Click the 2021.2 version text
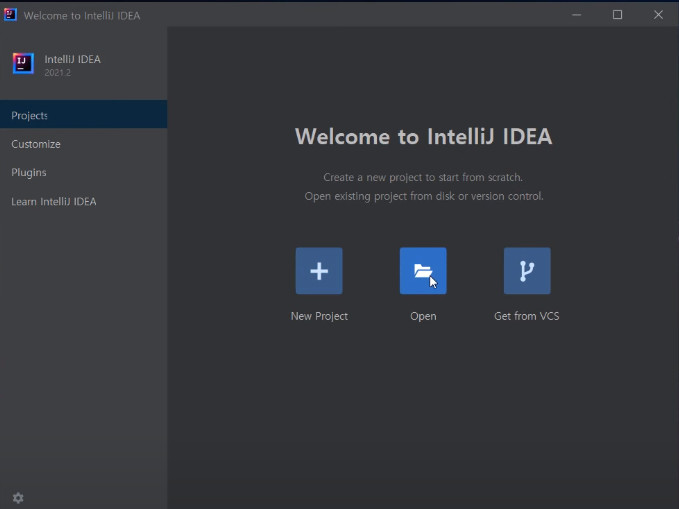The width and height of the screenshot is (679, 509). 58,73
